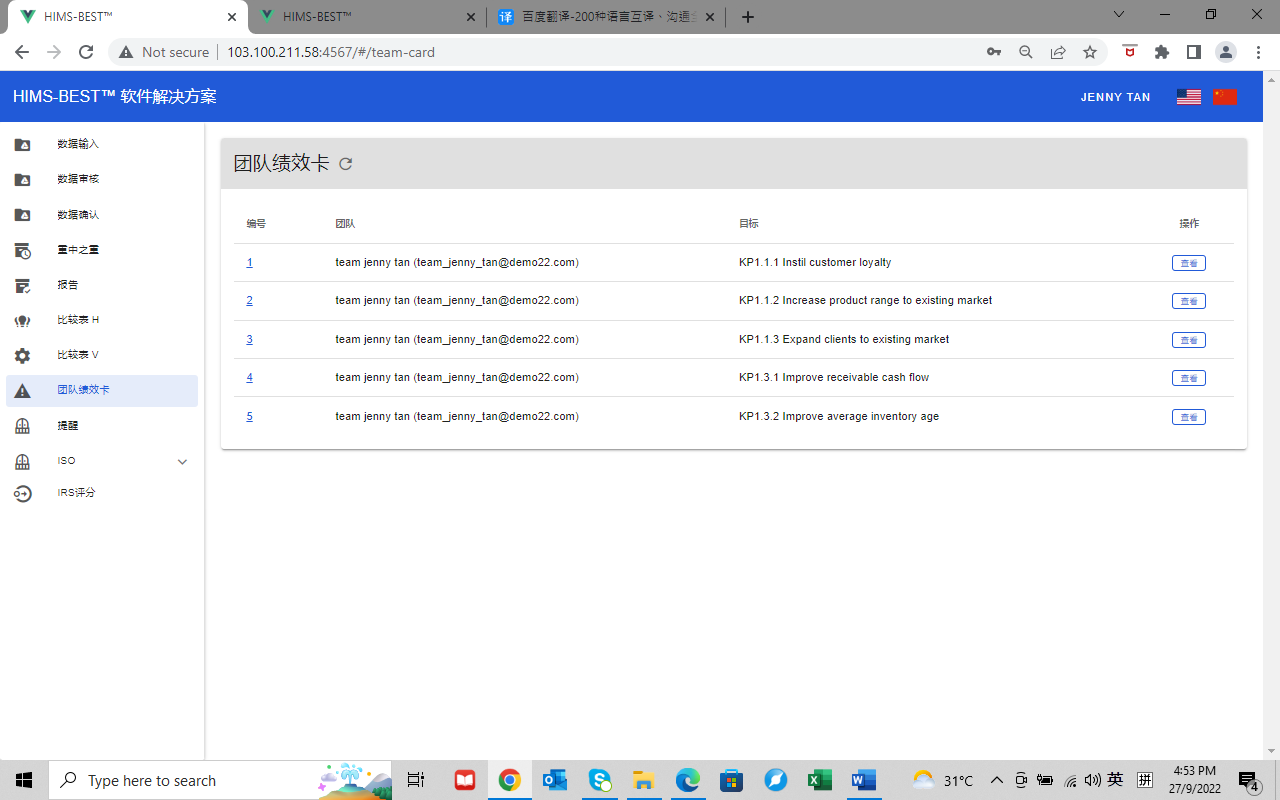
Task: Bookmark this page with the star icon
Action: point(1090,52)
